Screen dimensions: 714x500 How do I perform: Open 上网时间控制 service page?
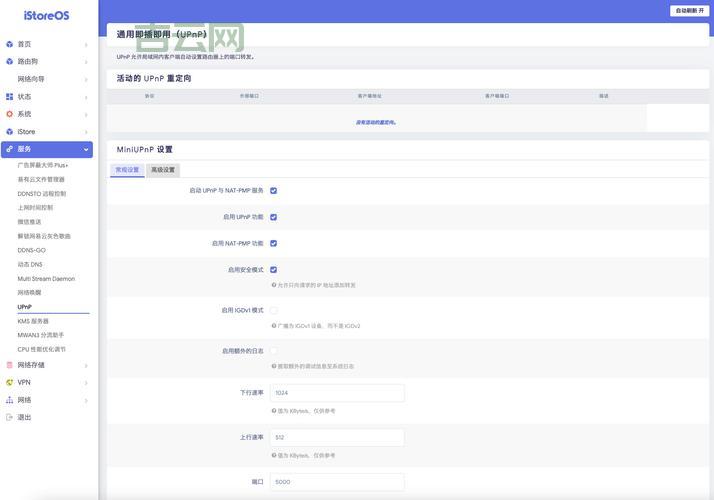(35, 208)
